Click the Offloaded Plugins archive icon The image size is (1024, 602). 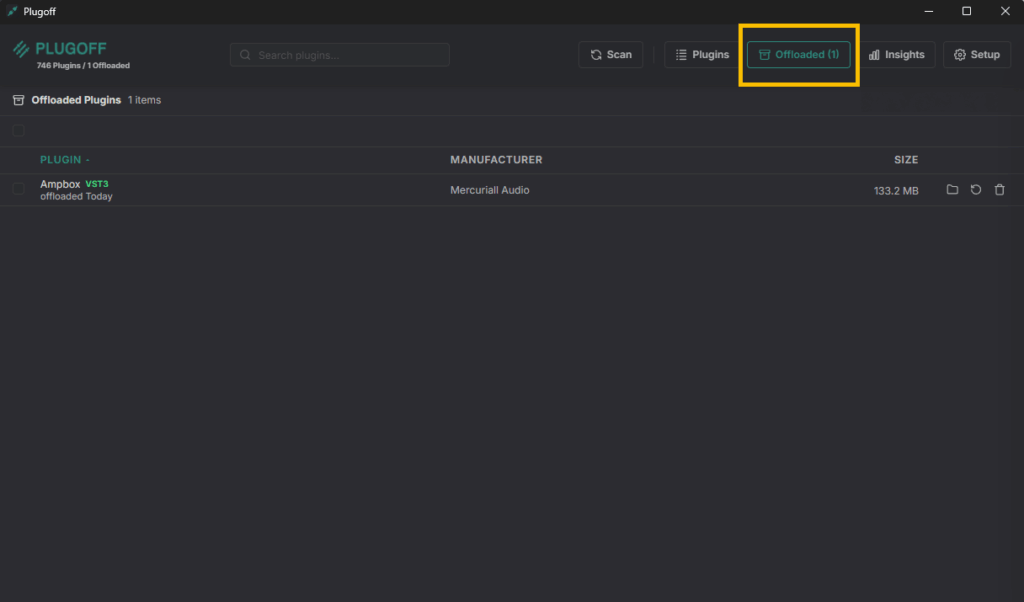coord(18,100)
